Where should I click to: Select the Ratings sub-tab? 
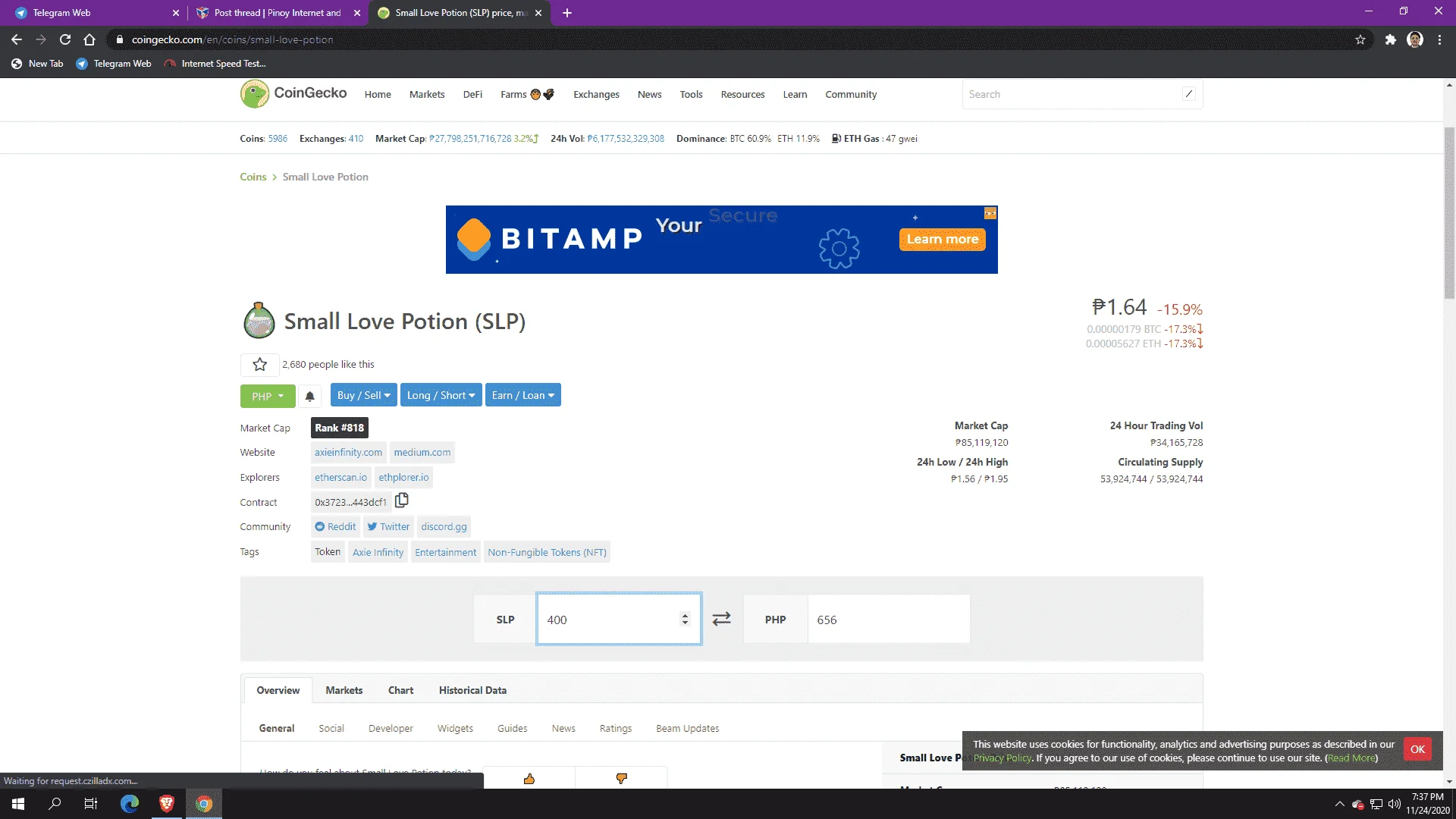(x=616, y=728)
